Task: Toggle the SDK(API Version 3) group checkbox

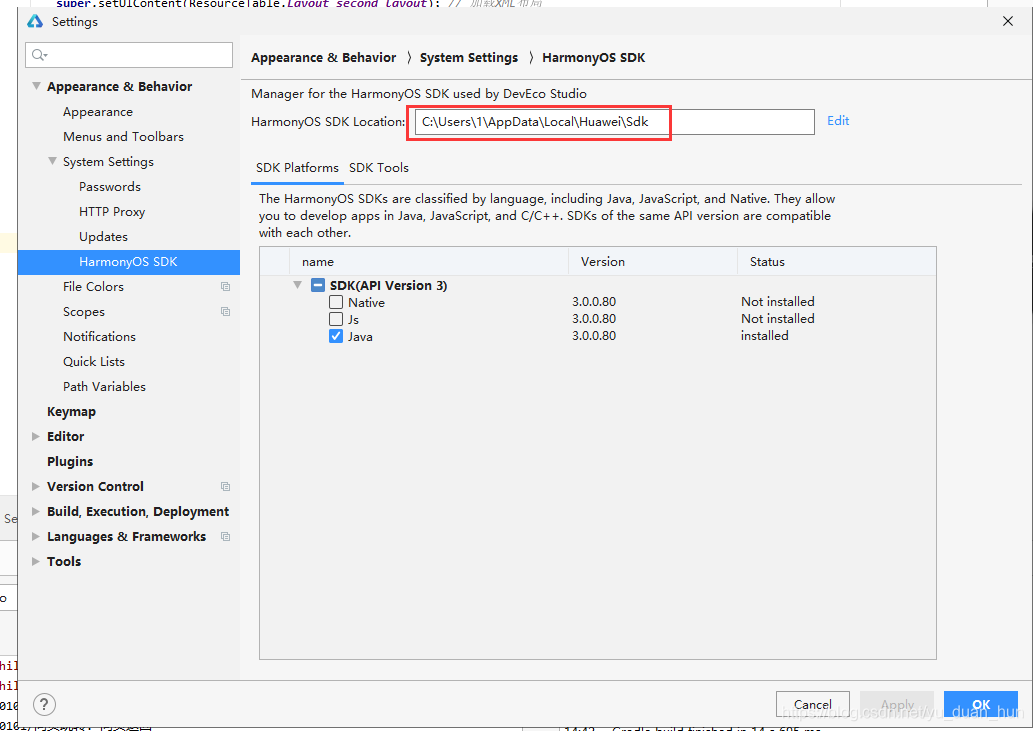Action: pos(318,285)
